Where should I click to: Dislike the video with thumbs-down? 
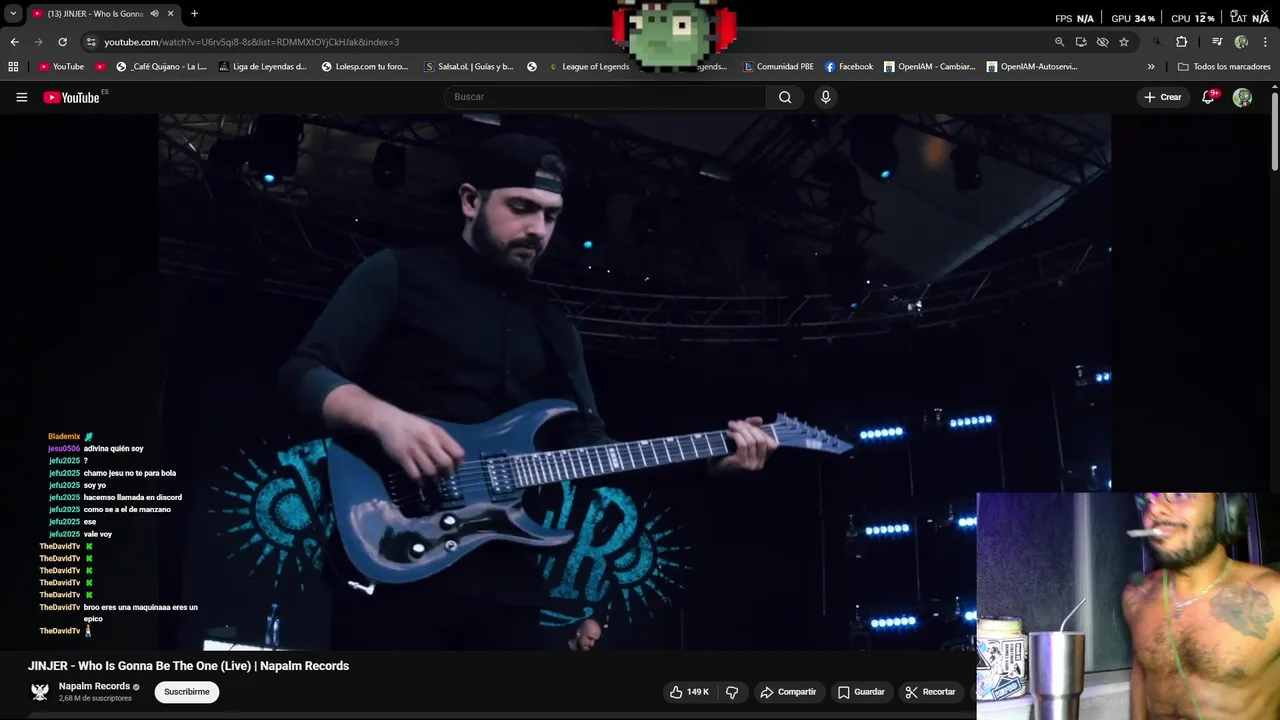point(732,692)
